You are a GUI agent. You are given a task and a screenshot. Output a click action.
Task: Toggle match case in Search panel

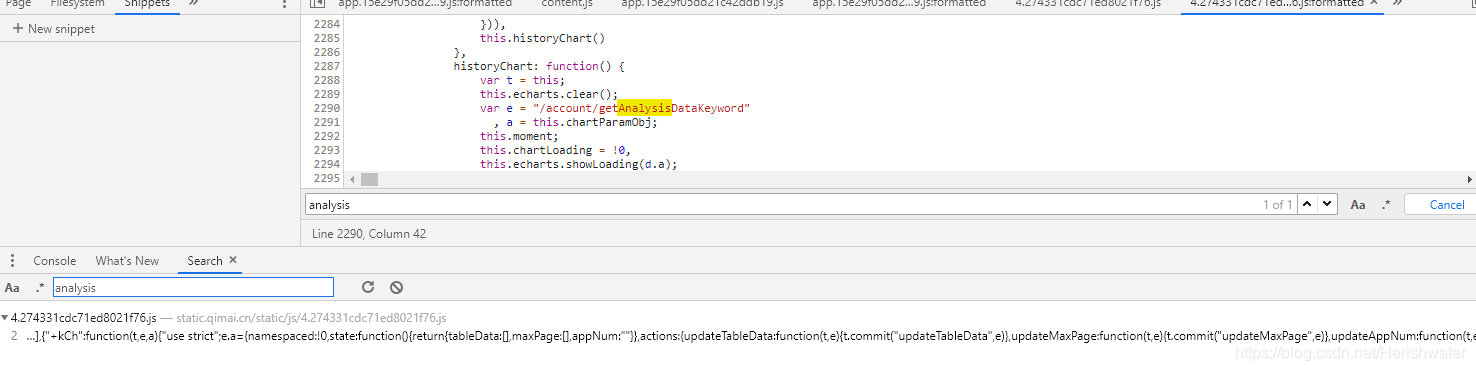(12, 288)
